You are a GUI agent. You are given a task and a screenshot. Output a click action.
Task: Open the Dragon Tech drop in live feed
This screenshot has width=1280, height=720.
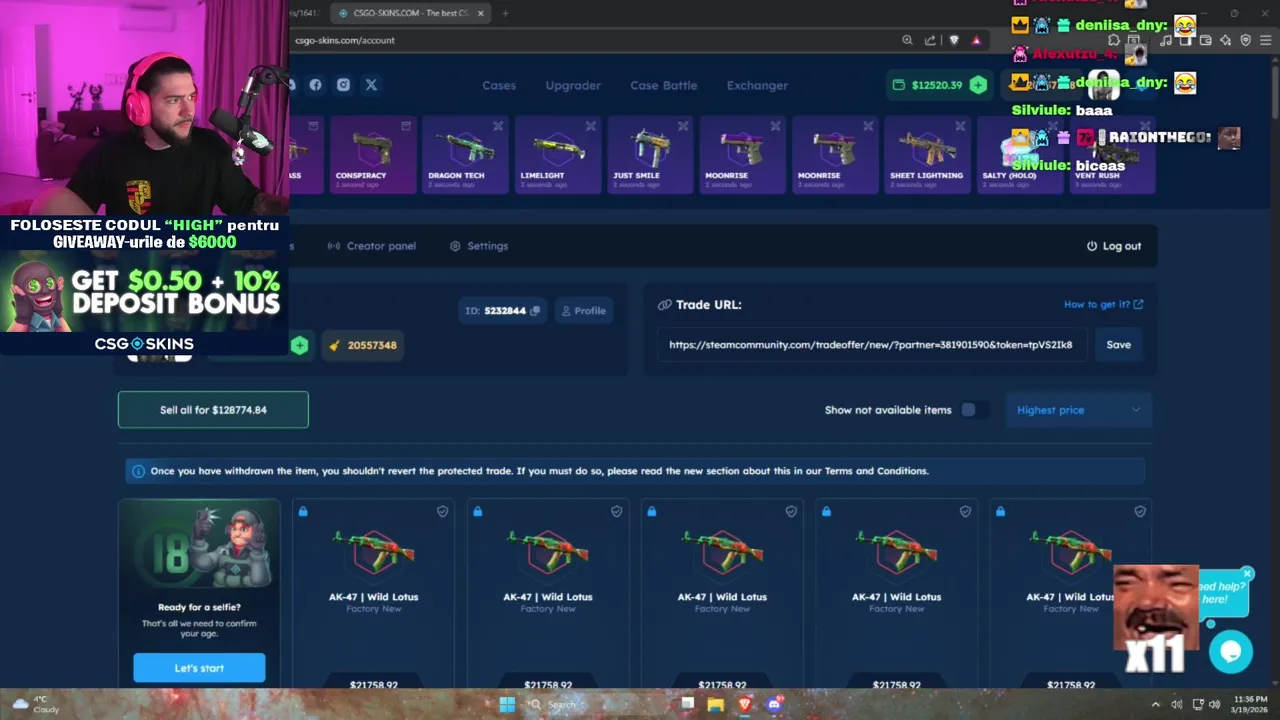click(465, 155)
